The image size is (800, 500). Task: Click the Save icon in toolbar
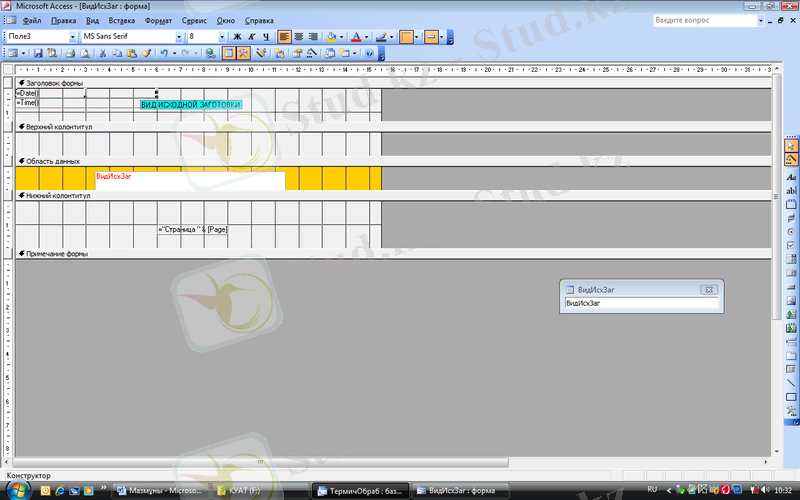coord(38,53)
